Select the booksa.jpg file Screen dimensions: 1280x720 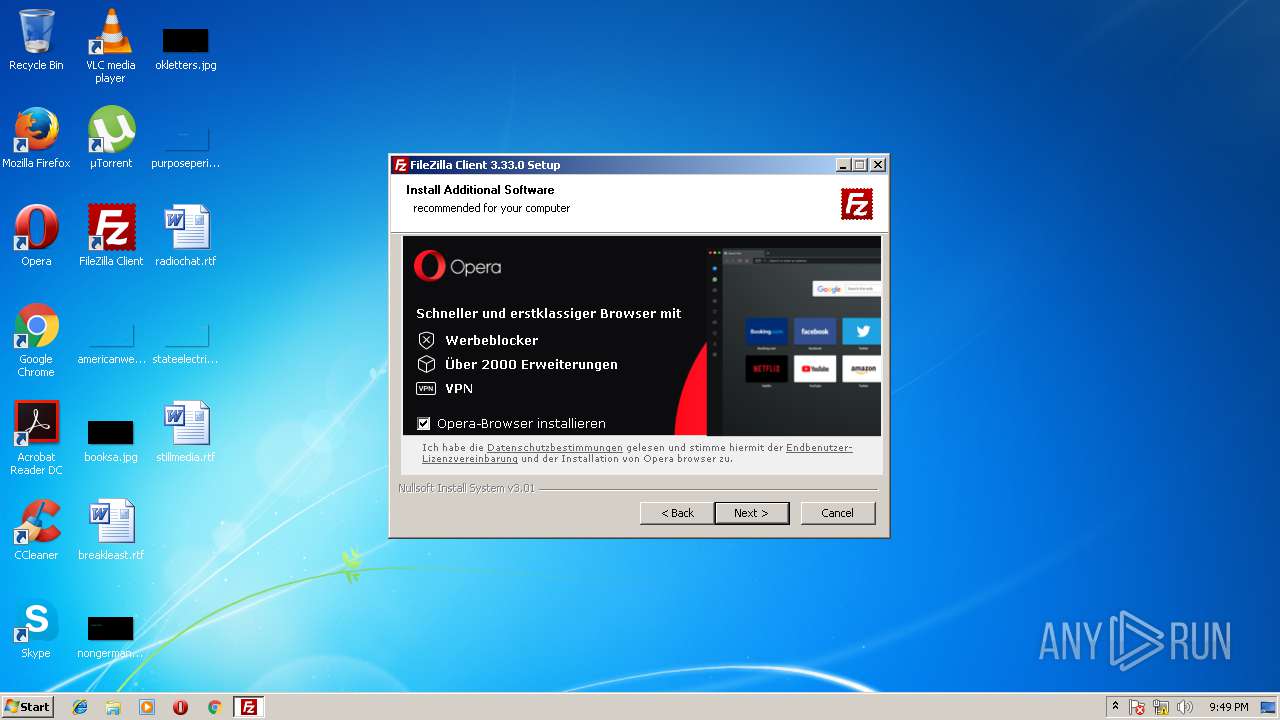111,441
